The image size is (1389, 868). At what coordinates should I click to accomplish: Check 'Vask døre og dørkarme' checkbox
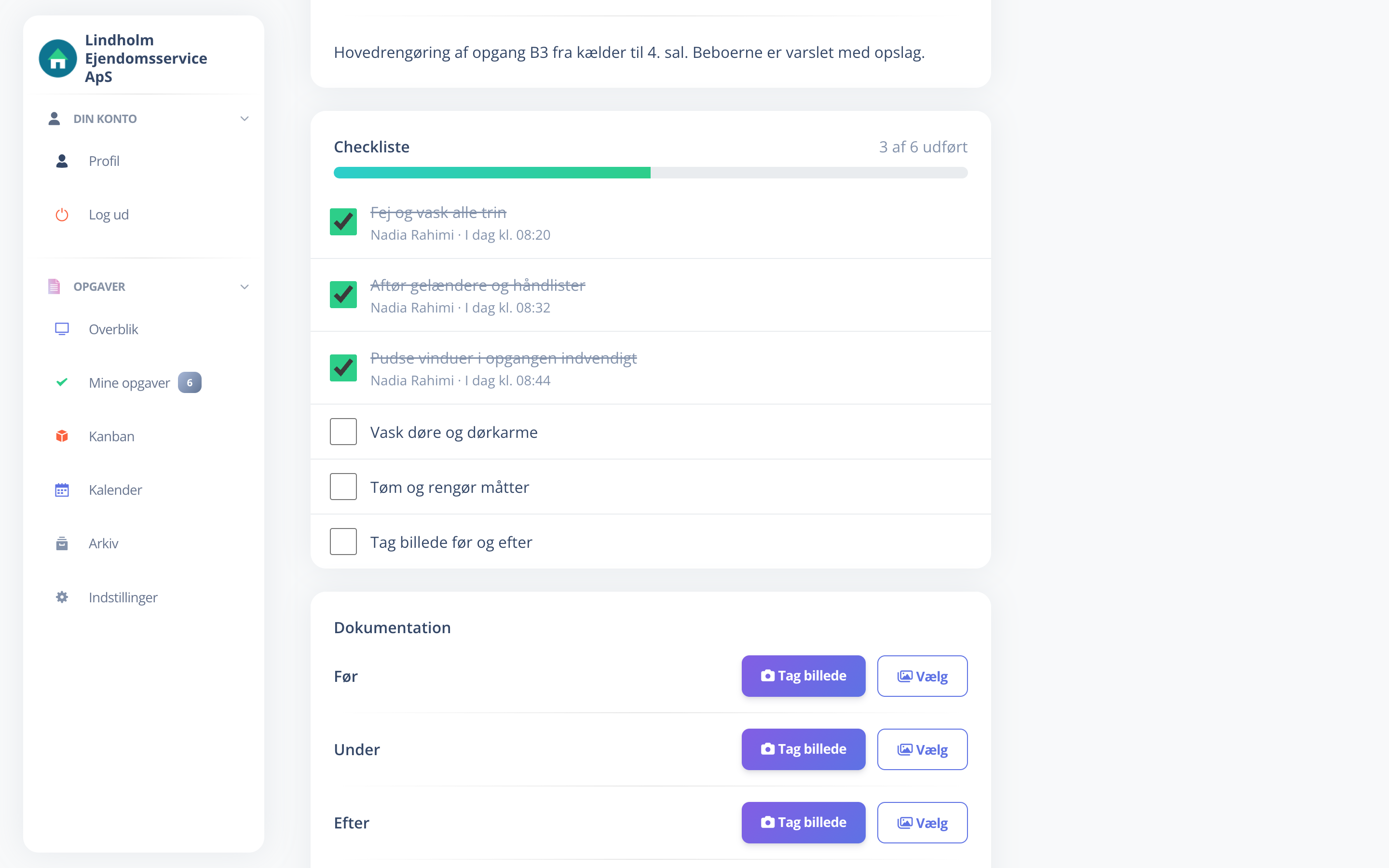343,432
